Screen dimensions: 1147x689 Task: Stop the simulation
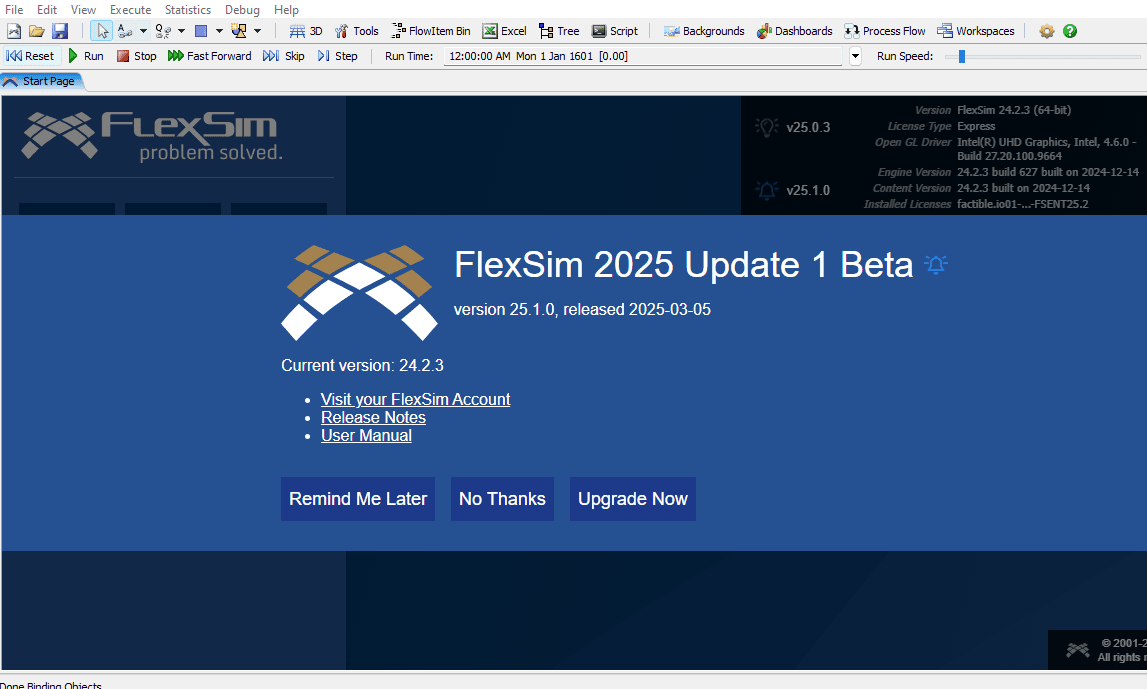tap(137, 56)
